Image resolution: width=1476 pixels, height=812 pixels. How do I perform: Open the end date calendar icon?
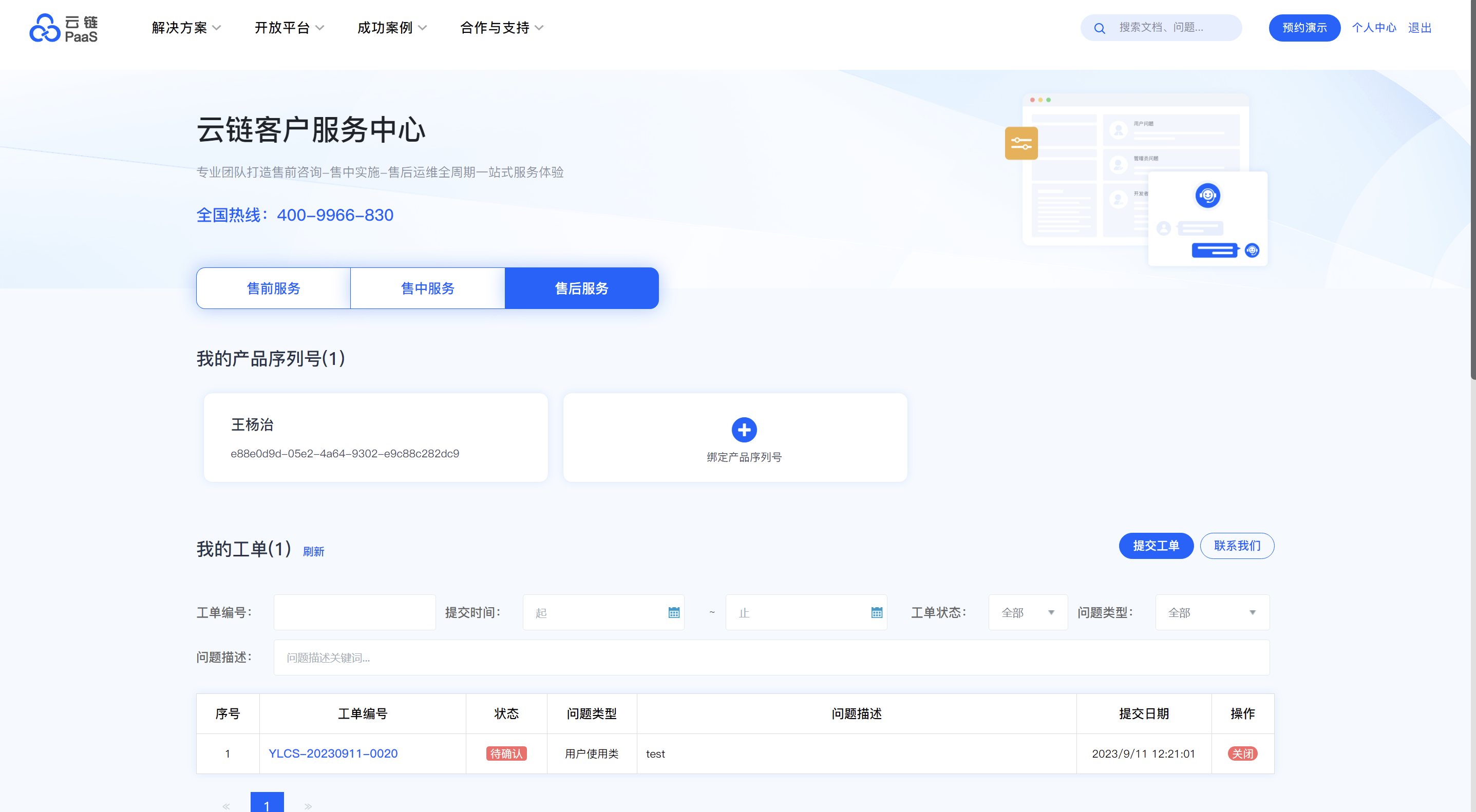pos(876,612)
